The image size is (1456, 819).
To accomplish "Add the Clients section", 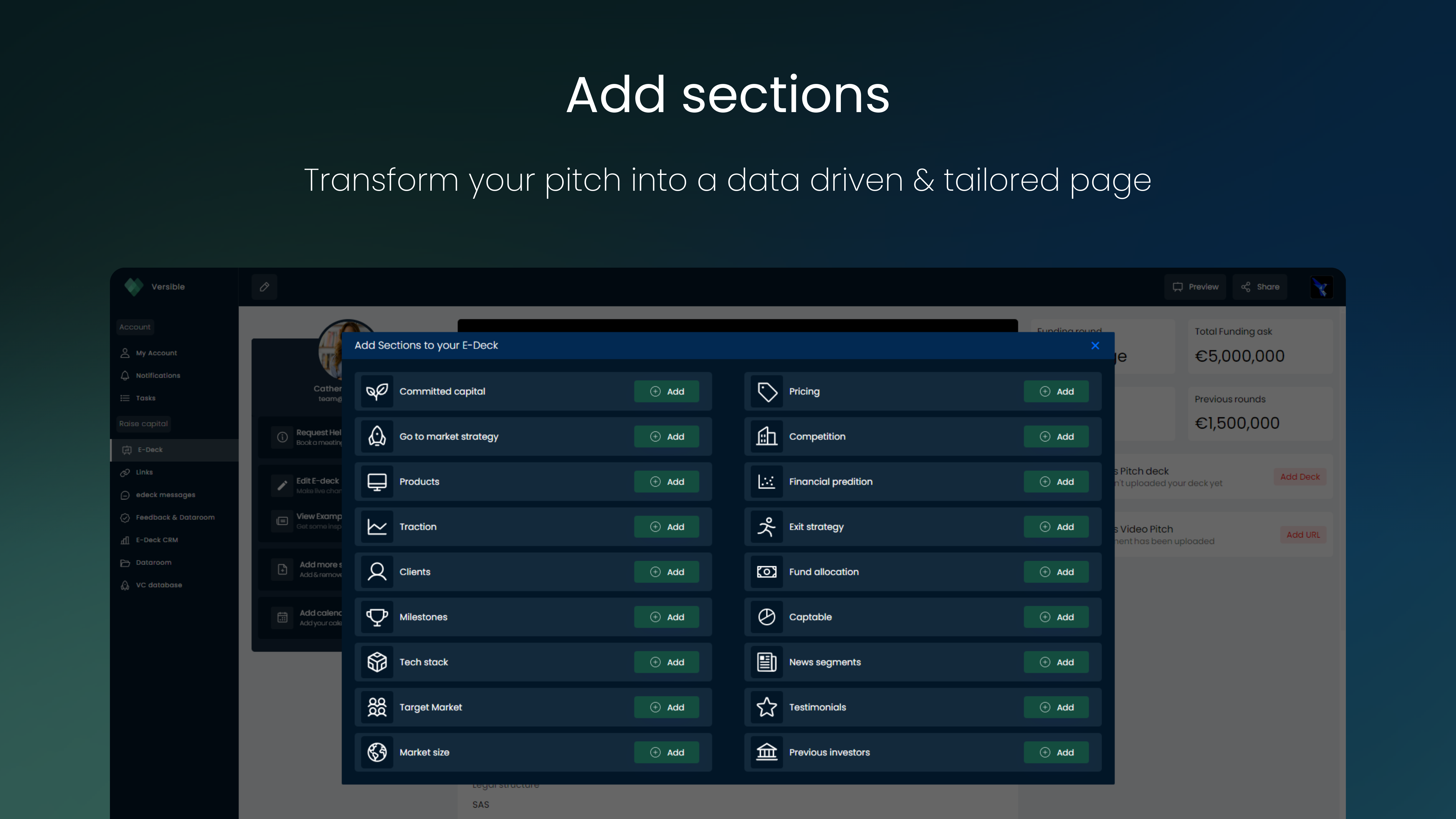I will (x=666, y=572).
